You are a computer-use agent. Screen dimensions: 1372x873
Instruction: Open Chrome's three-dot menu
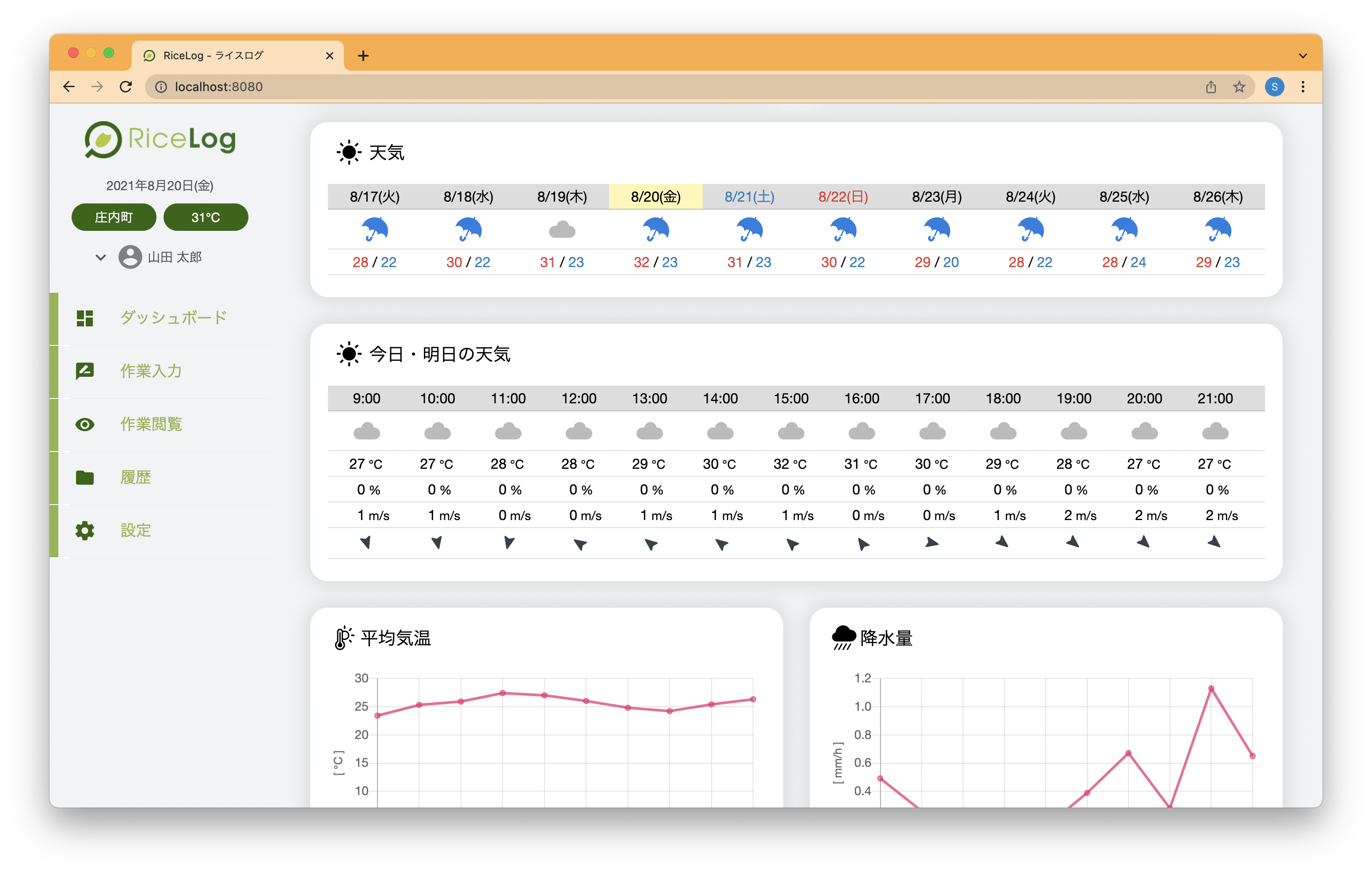click(x=1303, y=87)
